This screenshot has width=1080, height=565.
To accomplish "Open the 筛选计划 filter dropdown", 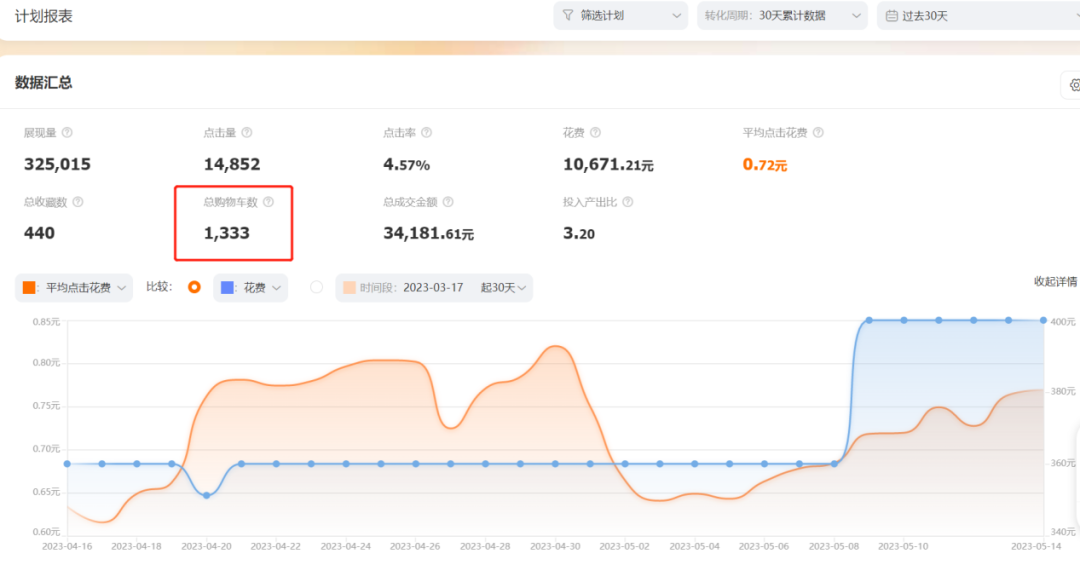I will [620, 16].
